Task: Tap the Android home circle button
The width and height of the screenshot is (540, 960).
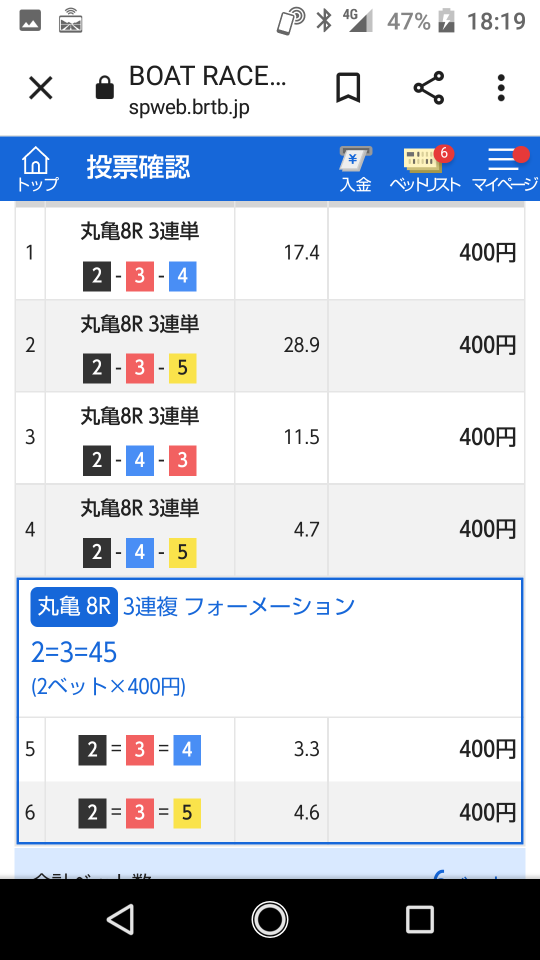Action: coord(269,919)
